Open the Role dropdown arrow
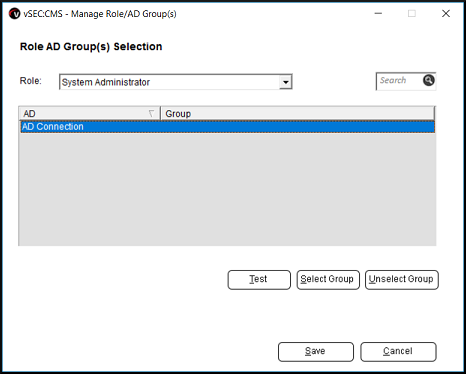This screenshot has width=466, height=374. point(286,82)
